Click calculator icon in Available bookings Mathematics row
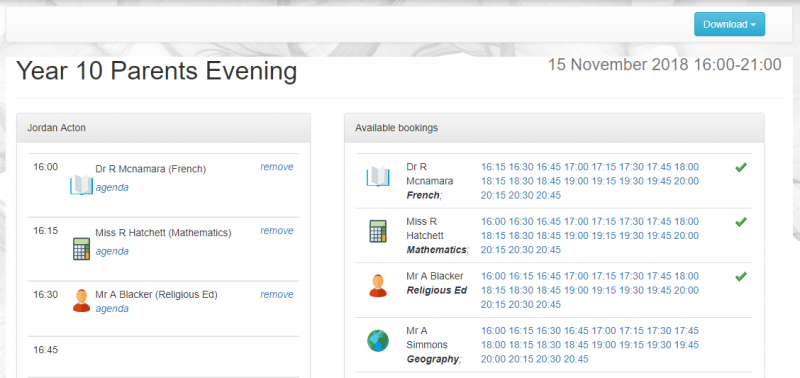This screenshot has height=378, width=800. pos(378,231)
